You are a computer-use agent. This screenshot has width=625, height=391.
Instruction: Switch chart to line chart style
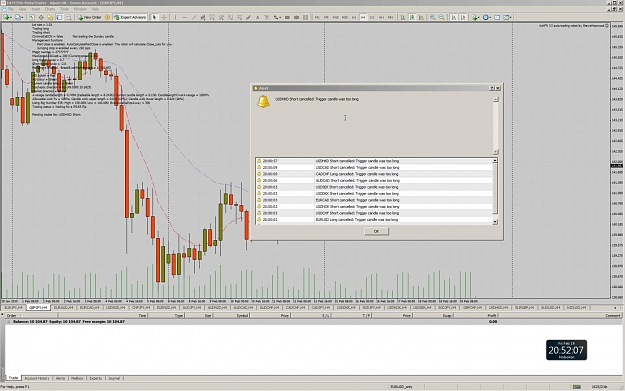[421, 17]
